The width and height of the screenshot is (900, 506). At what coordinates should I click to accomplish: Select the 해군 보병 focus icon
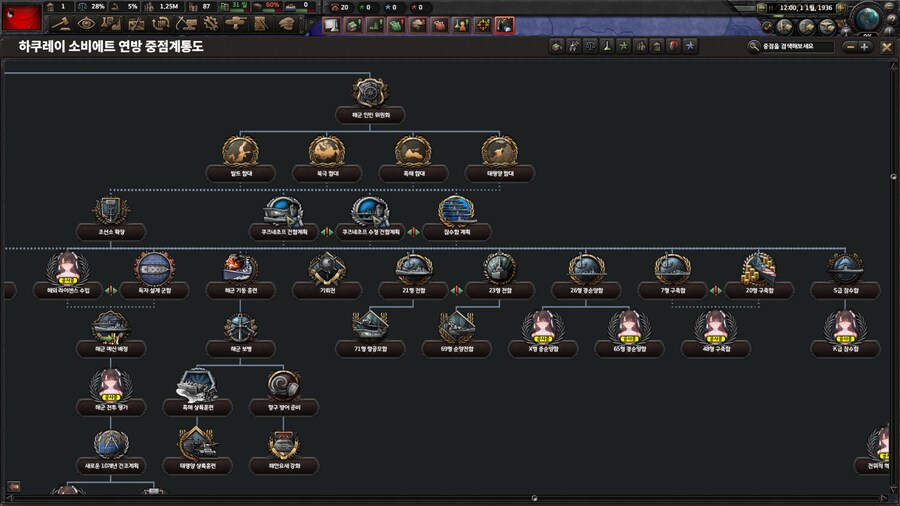click(240, 328)
